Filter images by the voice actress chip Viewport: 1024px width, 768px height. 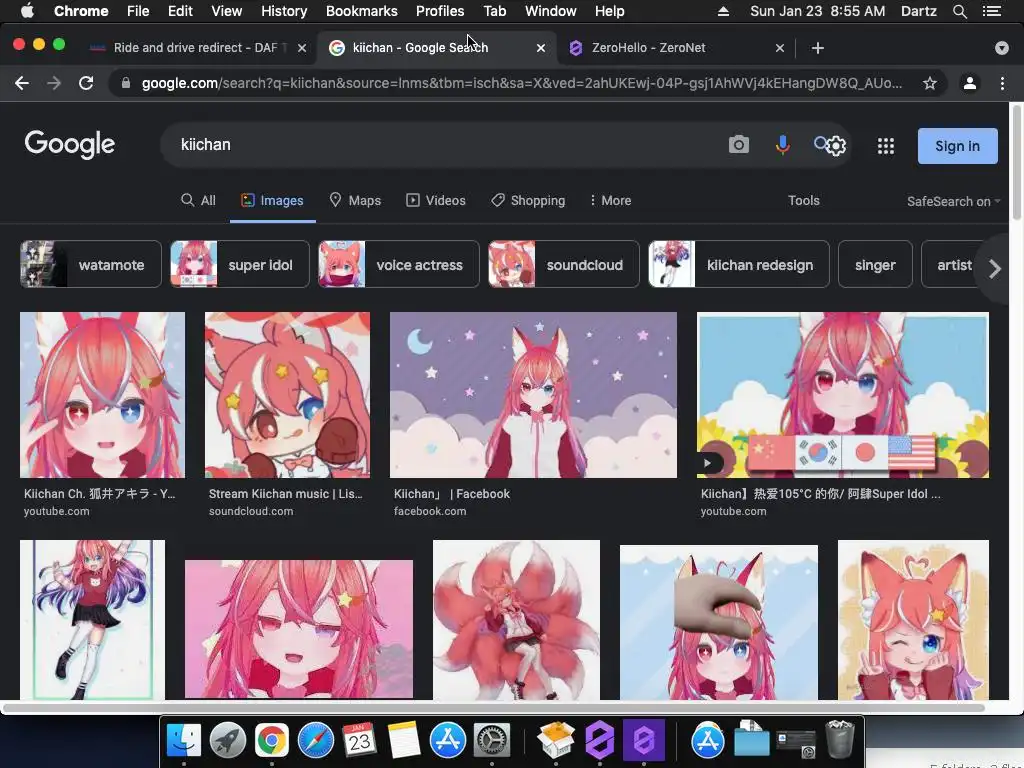point(398,264)
